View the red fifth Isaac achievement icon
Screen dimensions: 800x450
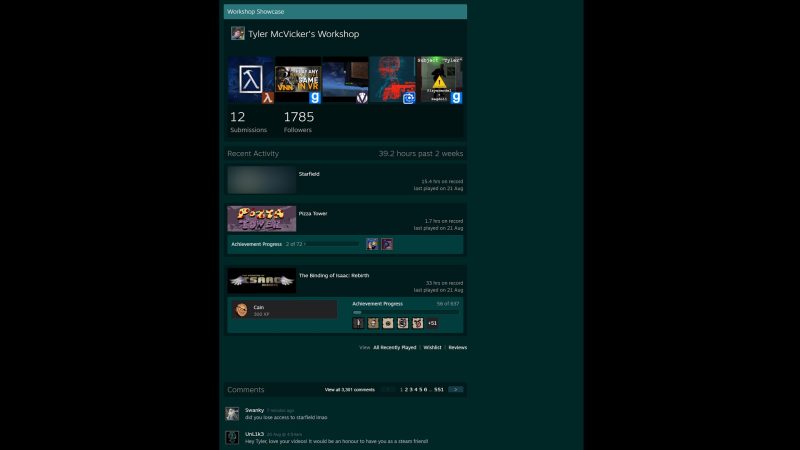417,323
